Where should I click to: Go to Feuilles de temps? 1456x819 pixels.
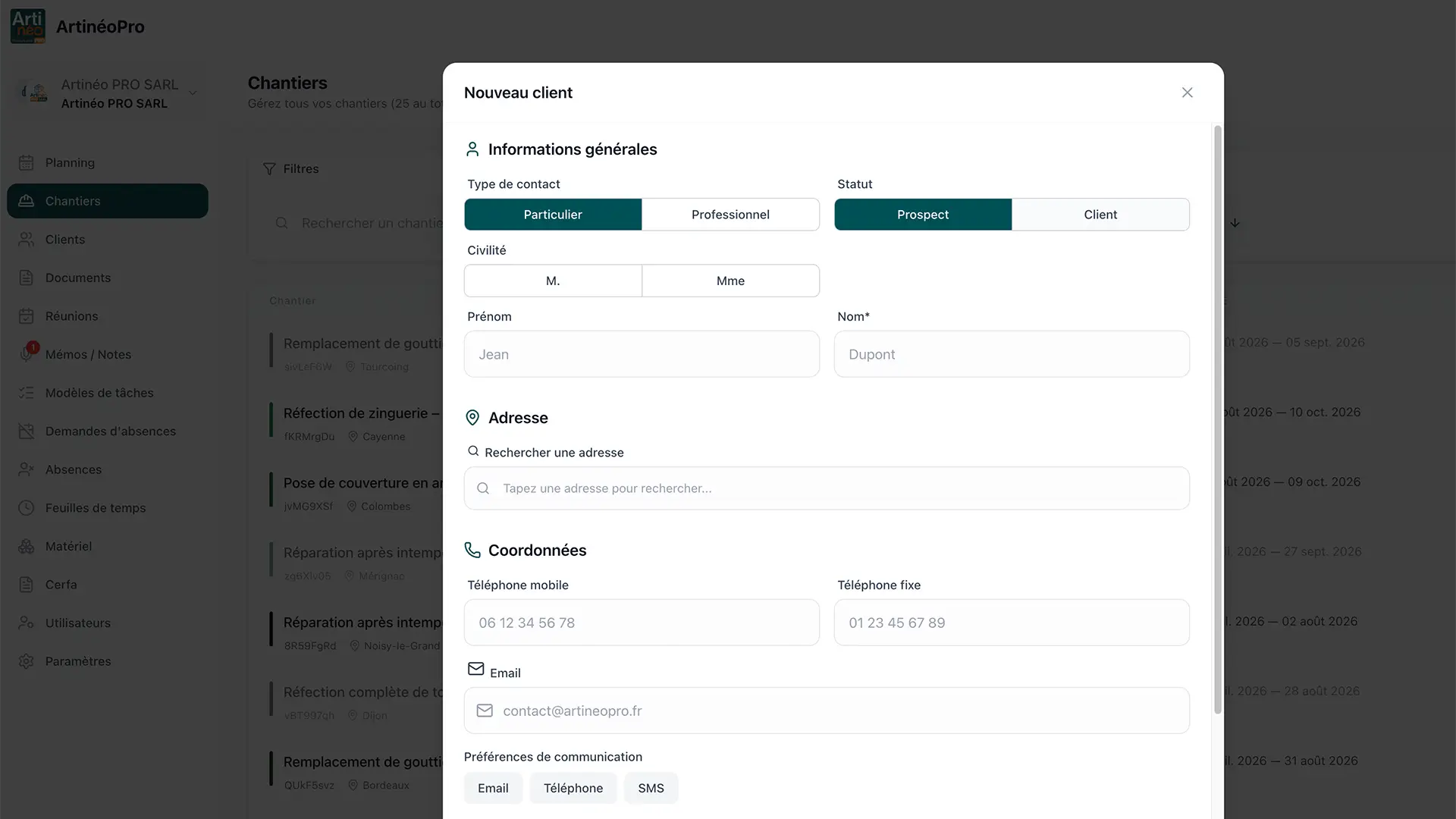[108, 508]
